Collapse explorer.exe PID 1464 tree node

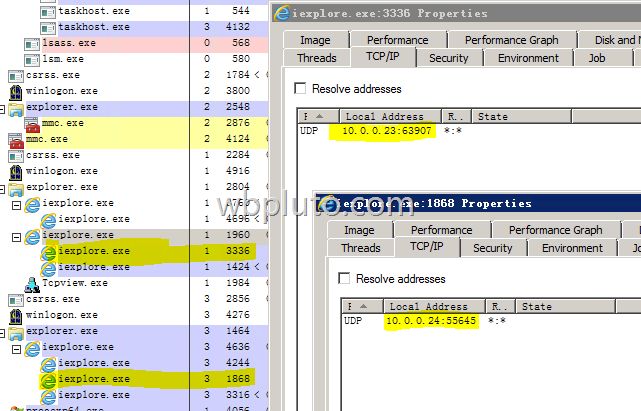pos(2,333)
